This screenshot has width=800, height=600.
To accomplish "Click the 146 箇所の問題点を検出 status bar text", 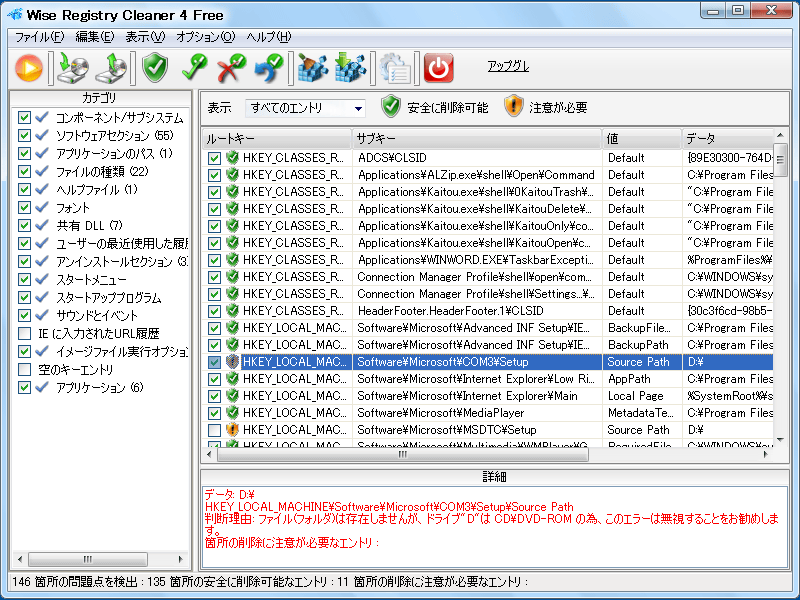I will [x=75, y=582].
